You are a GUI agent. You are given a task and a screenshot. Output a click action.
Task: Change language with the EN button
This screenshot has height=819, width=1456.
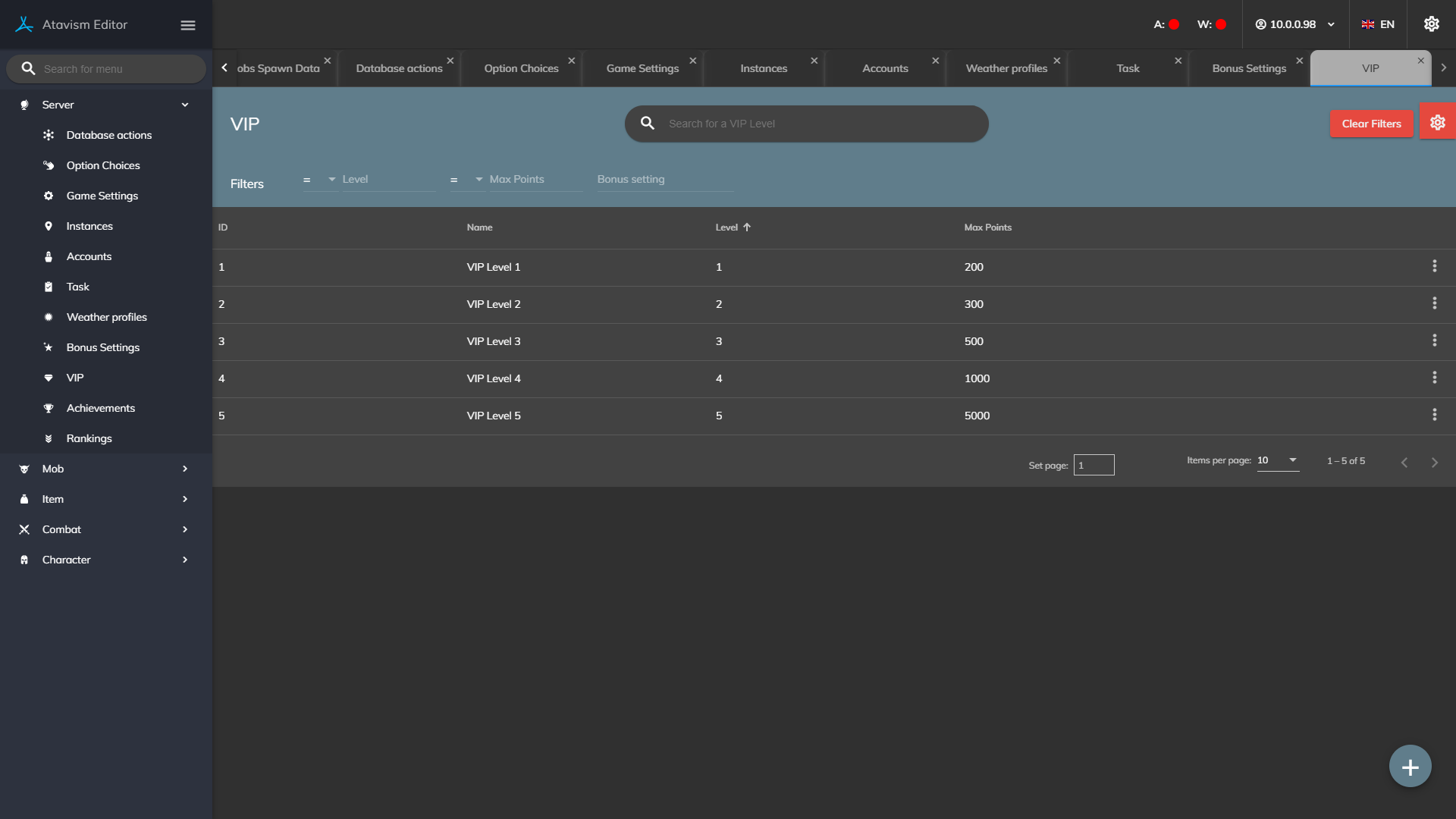1378,24
